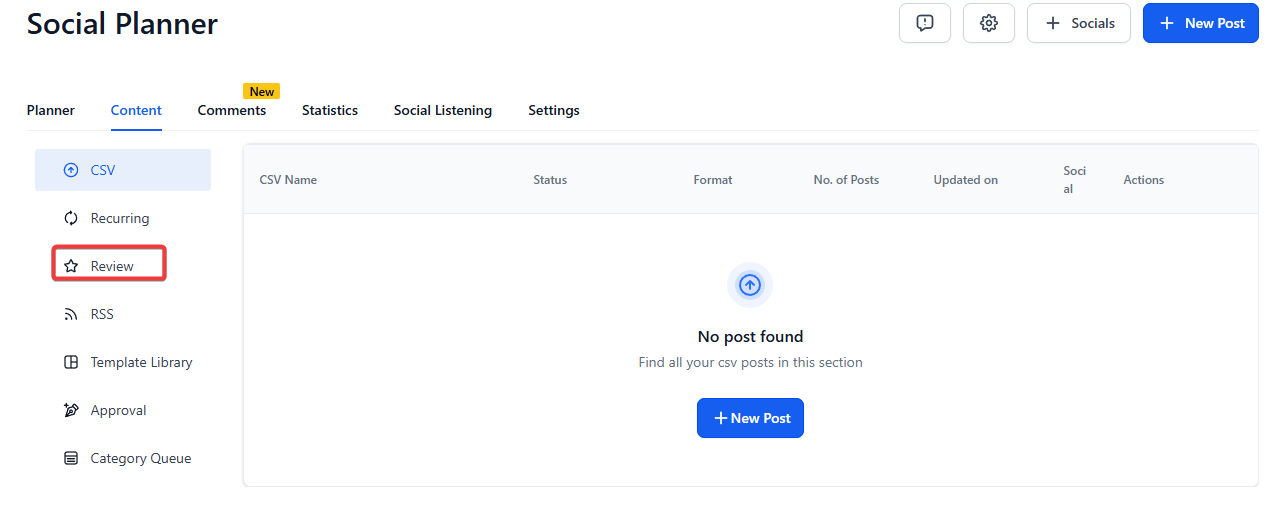Click the Updated on column header
This screenshot has height=515, width=1285.
coord(966,180)
